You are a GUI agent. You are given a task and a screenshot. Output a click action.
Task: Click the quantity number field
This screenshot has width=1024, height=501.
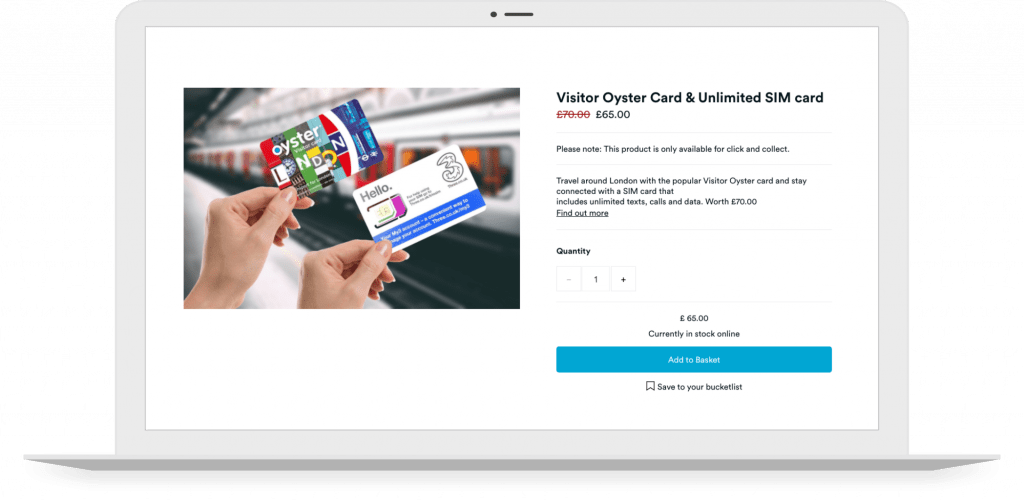point(596,279)
